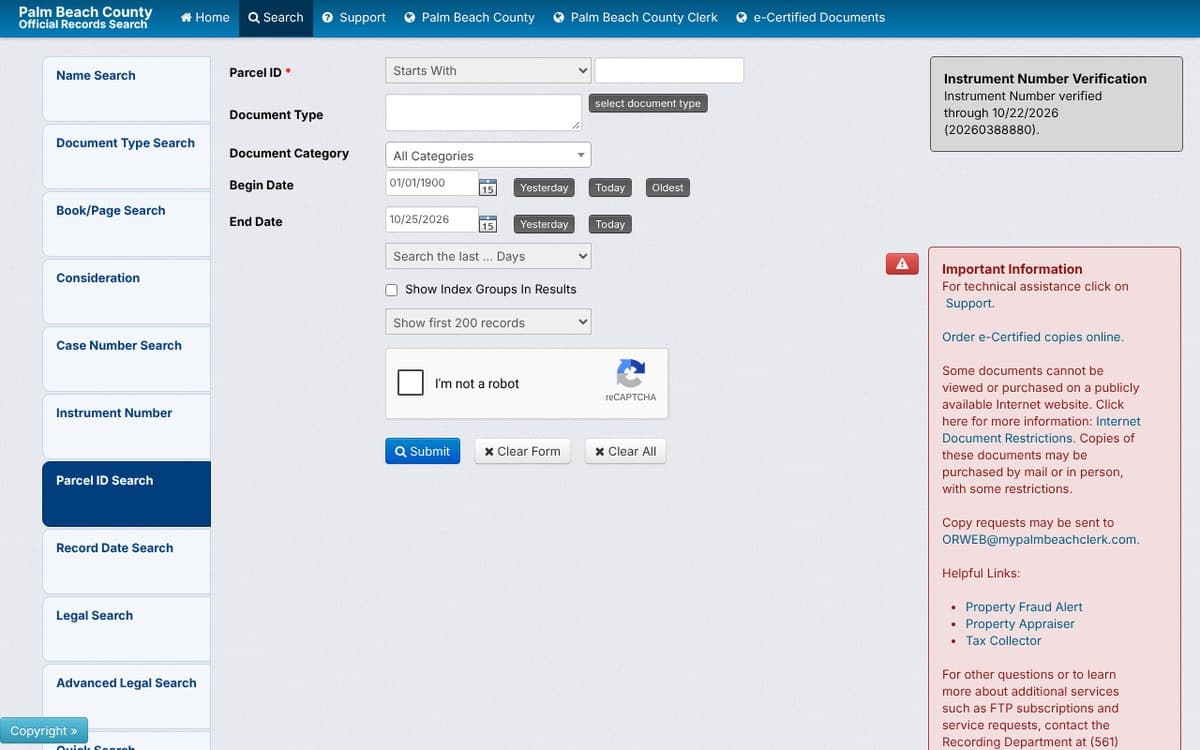The height and width of the screenshot is (750, 1200).
Task: Switch to Advanced Legal Search tab
Action: (x=126, y=697)
